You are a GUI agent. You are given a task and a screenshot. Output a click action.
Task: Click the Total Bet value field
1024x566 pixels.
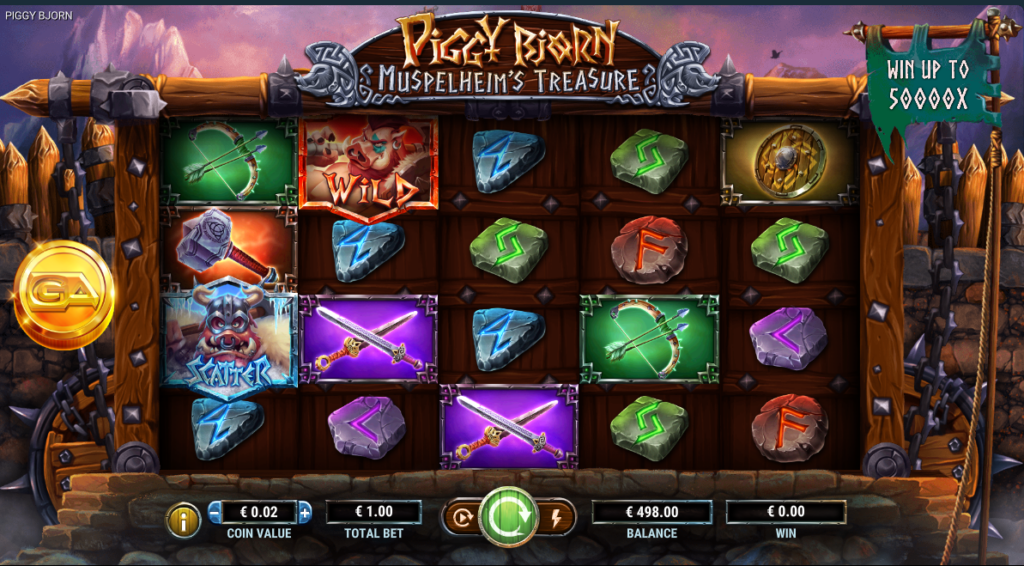tap(374, 512)
